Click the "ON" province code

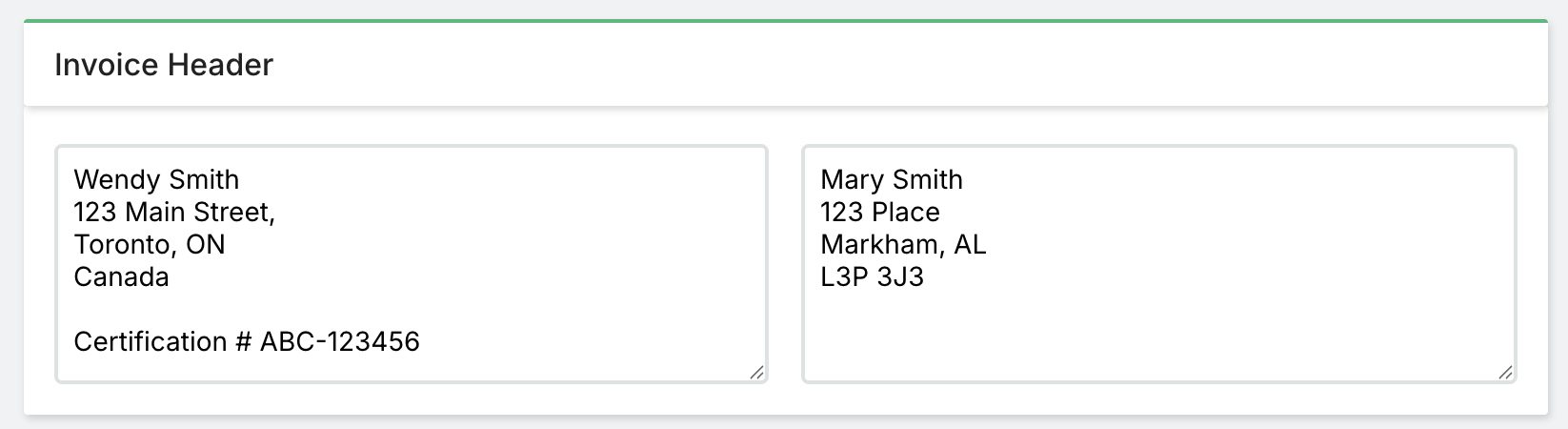[206, 245]
